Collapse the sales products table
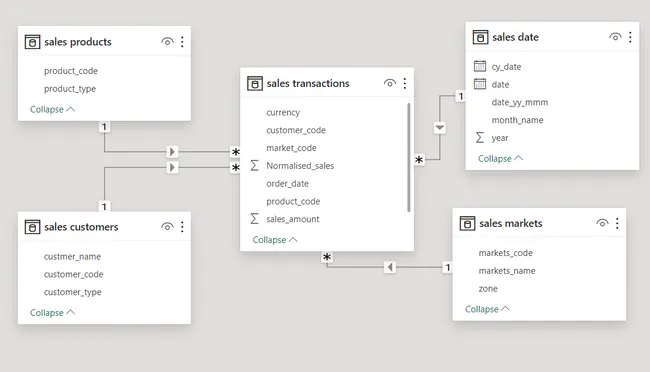 [52, 109]
